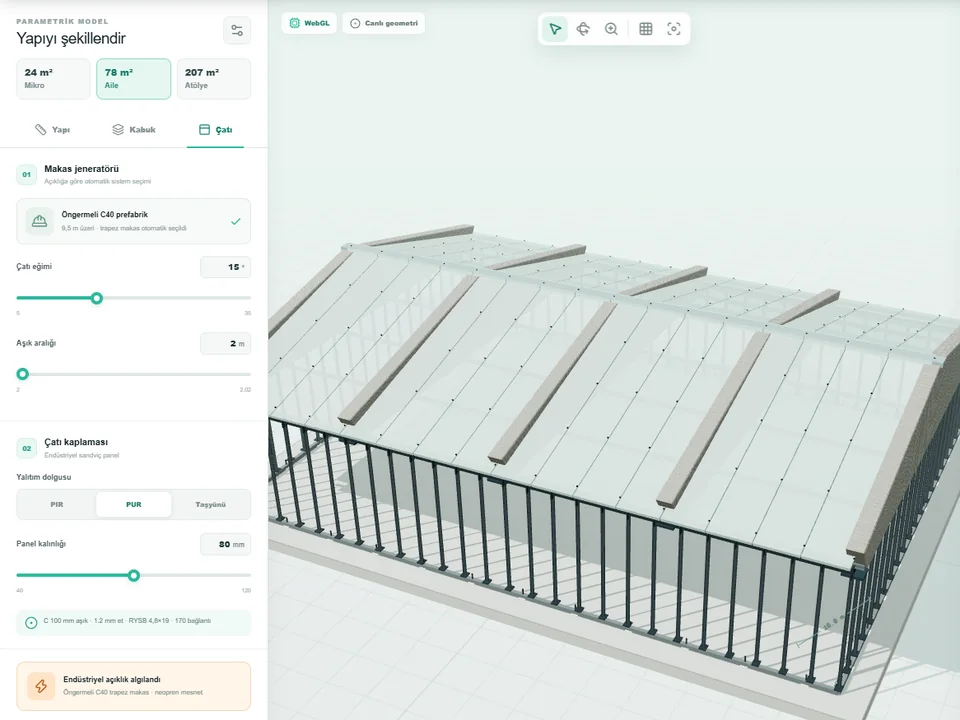
Task: Activate the pointer select tool
Action: point(555,29)
